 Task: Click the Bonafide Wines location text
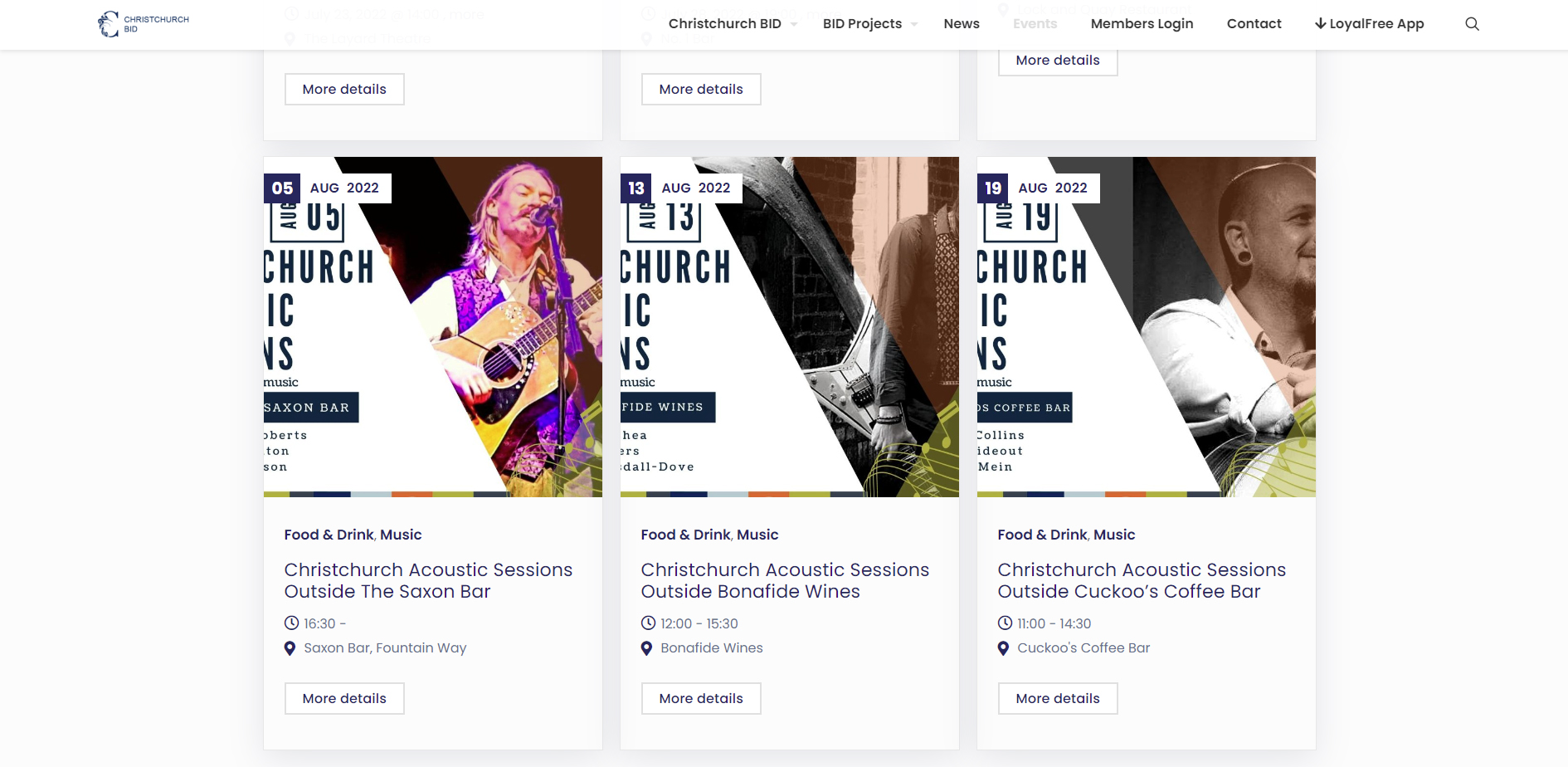pyautogui.click(x=712, y=648)
